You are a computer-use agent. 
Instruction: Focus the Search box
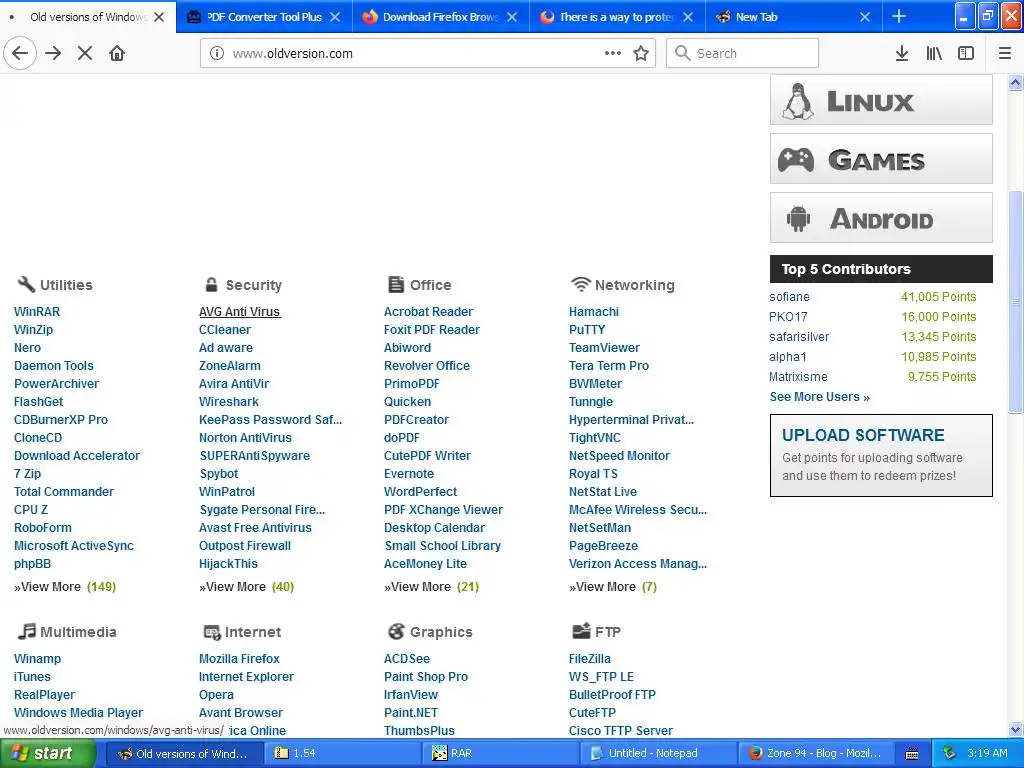point(742,53)
